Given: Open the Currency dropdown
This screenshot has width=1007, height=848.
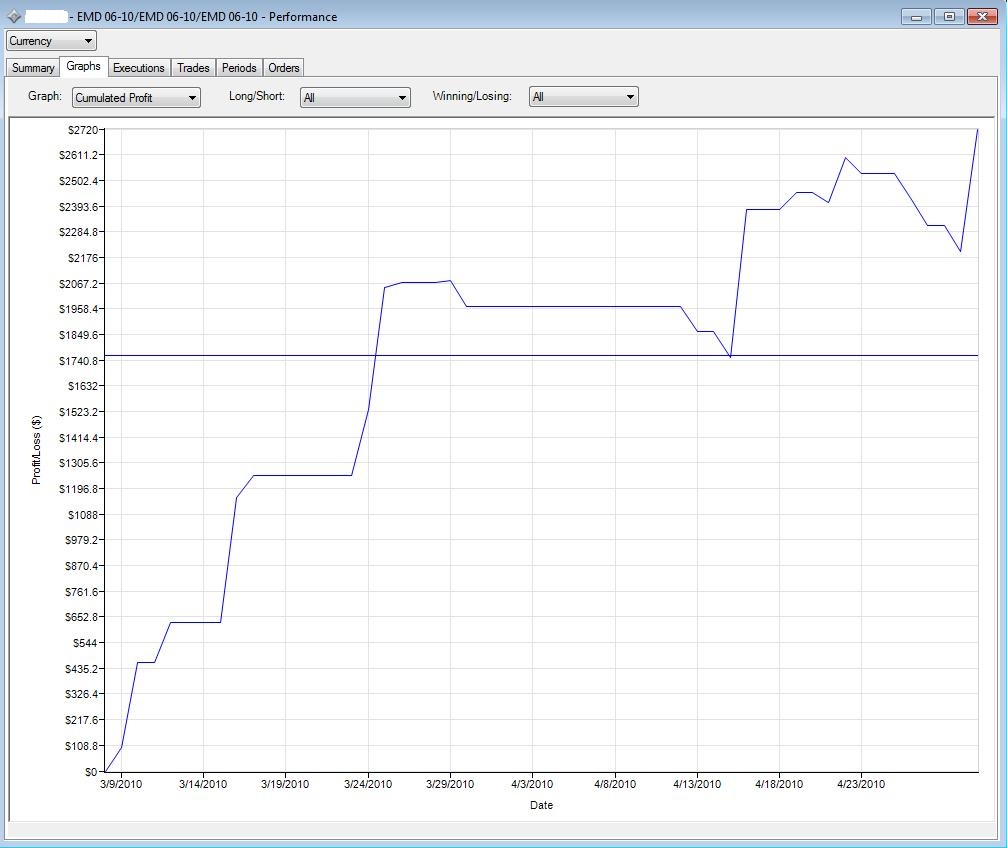Looking at the screenshot, I should [x=51, y=41].
